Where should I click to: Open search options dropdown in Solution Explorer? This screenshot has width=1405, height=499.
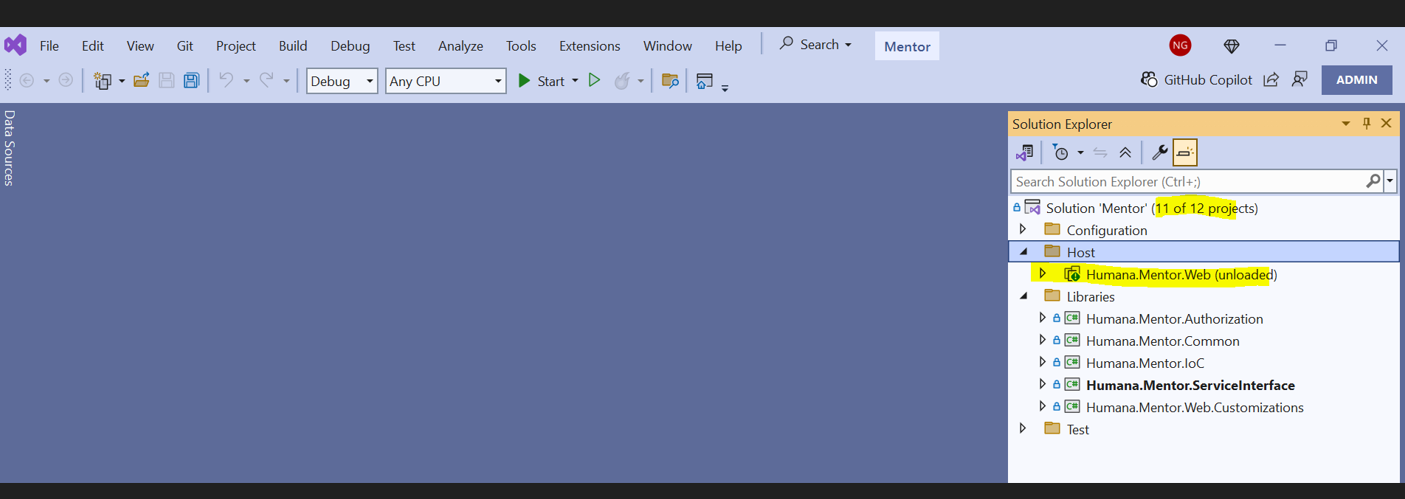tap(1391, 181)
